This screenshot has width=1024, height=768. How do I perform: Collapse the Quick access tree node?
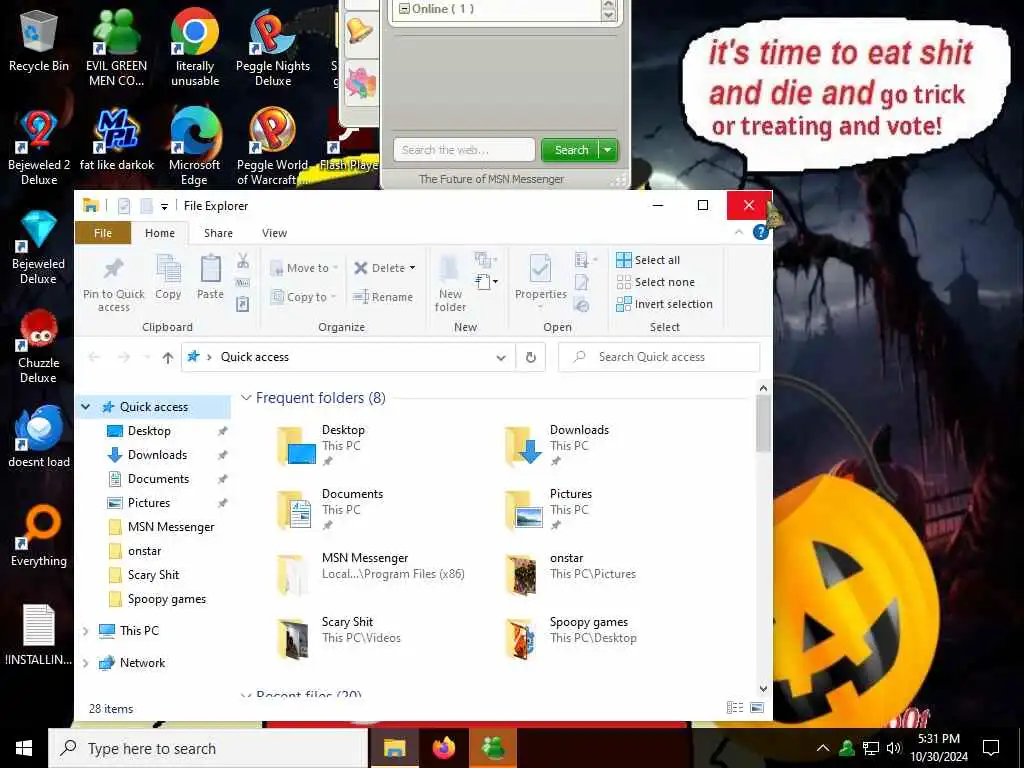pos(86,407)
